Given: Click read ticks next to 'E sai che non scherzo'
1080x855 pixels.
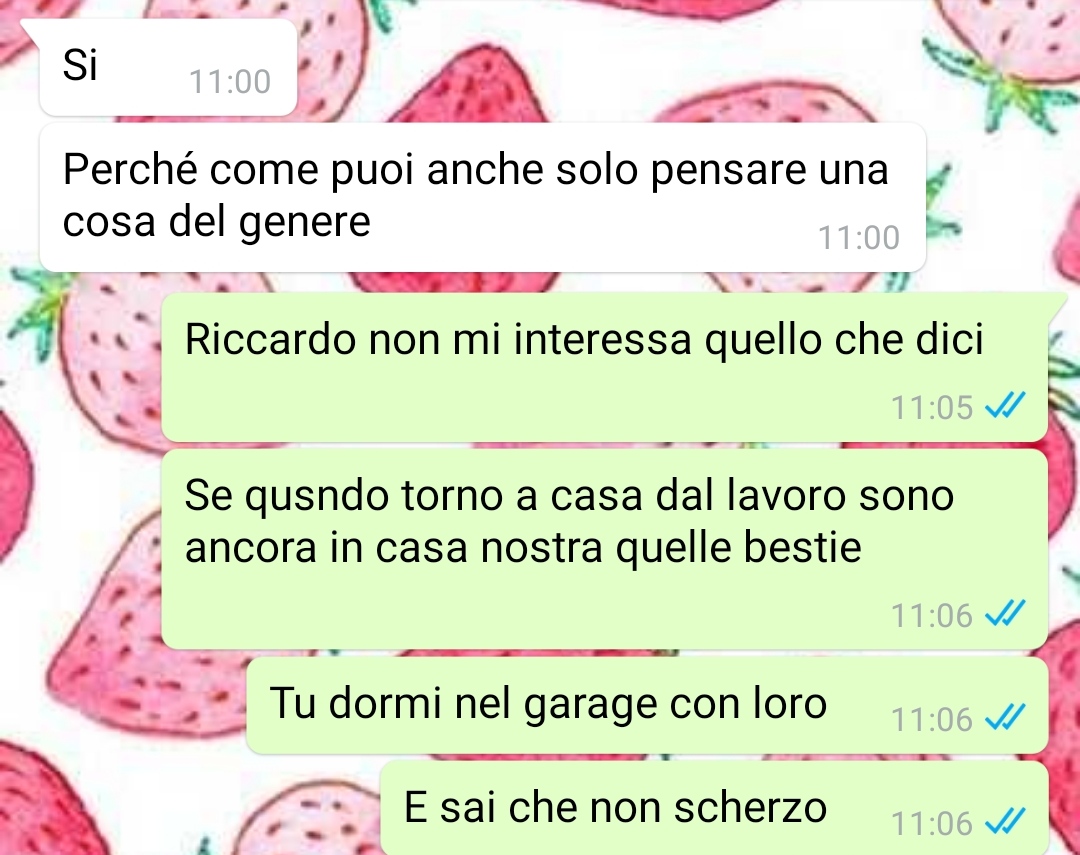Looking at the screenshot, I should coord(1005,822).
